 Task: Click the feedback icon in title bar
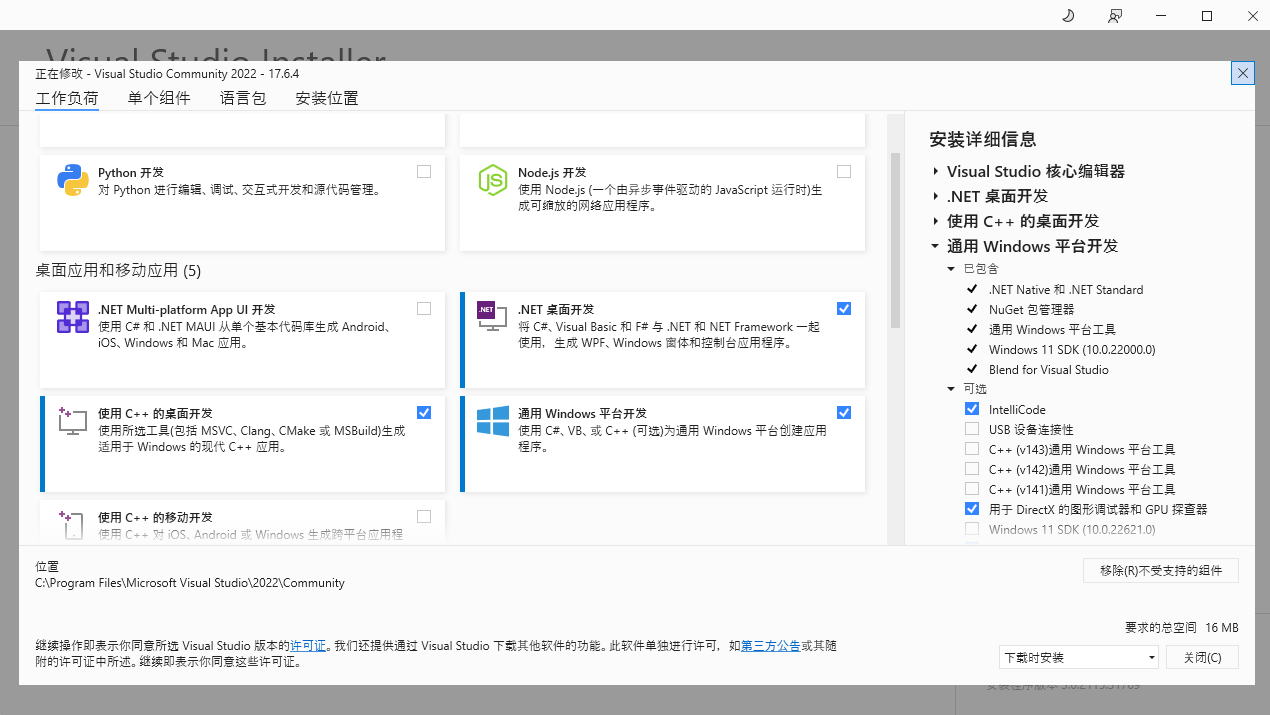pos(1115,16)
